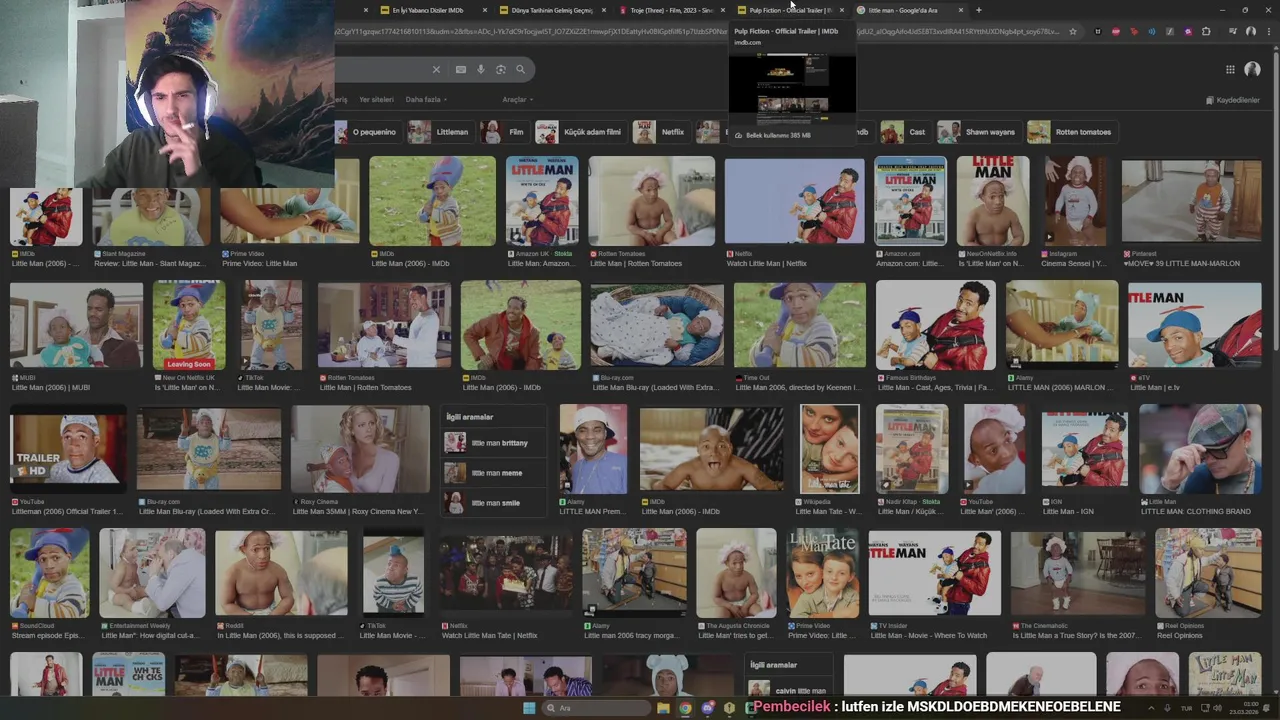Switch to 'Troje (Three) - Film, 2023' tab
The width and height of the screenshot is (1280, 720).
[670, 10]
